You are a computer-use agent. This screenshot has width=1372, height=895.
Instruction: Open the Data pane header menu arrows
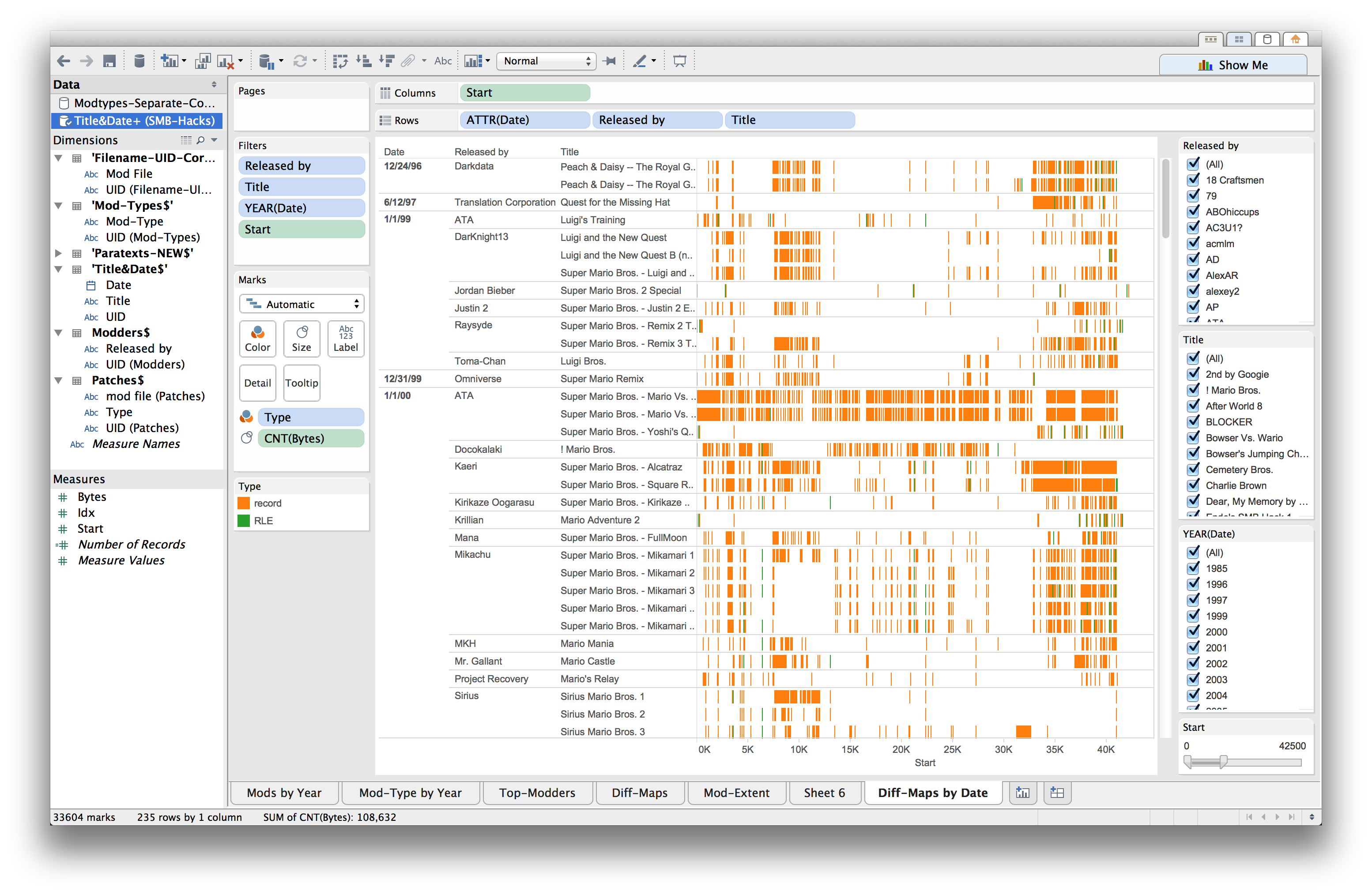215,85
